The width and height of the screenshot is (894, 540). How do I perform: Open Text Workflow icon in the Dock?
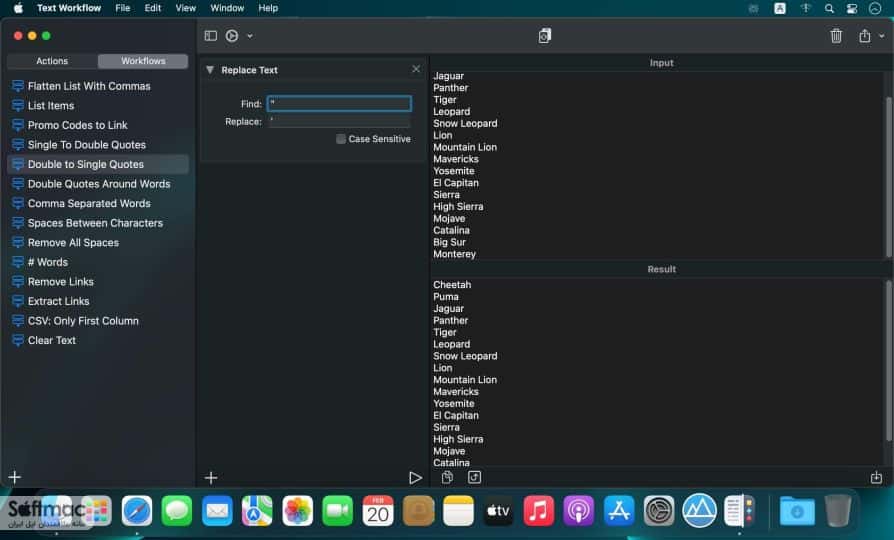click(739, 510)
